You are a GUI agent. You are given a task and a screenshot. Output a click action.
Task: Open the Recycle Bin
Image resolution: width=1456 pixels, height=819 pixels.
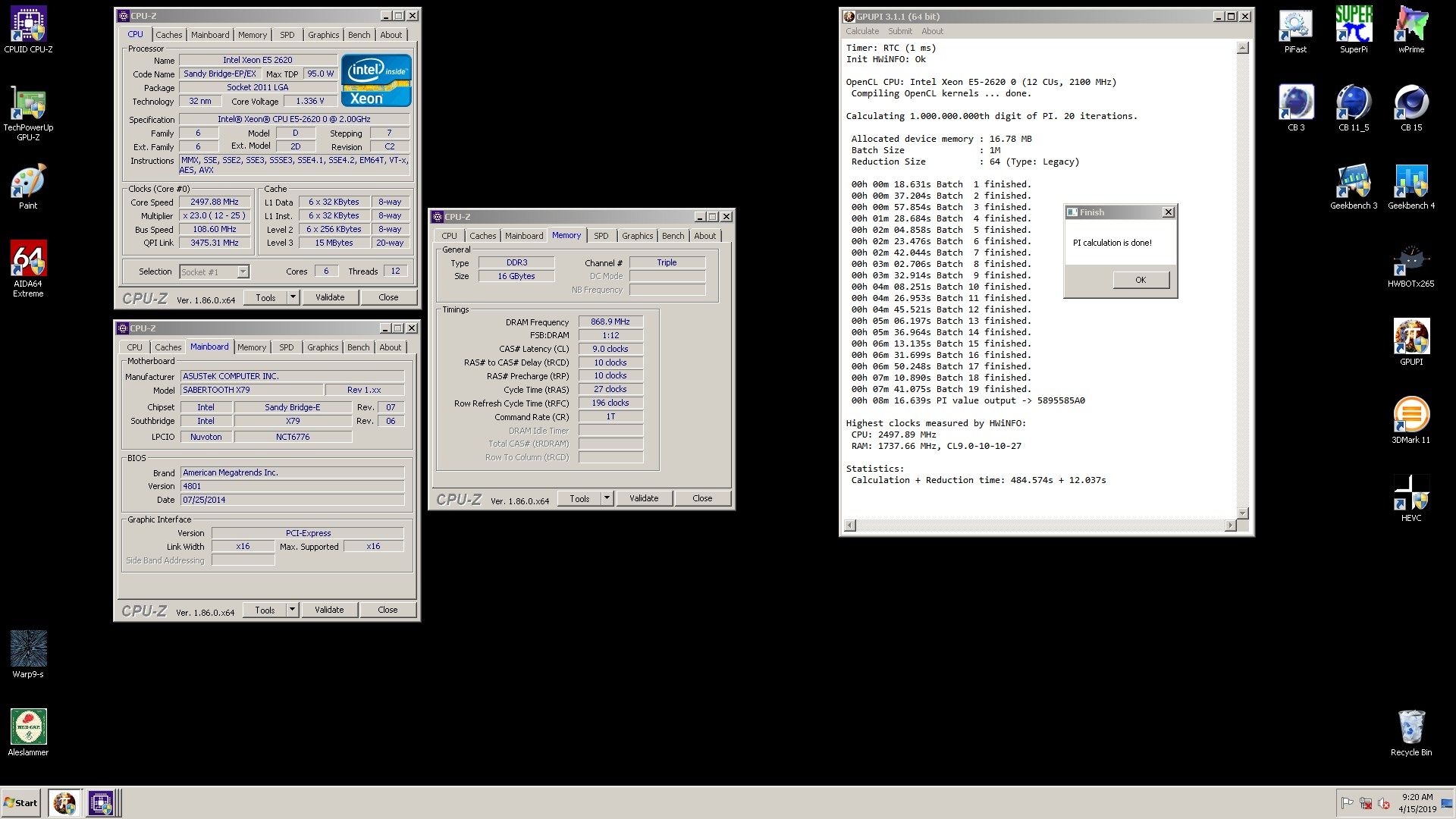[1411, 733]
